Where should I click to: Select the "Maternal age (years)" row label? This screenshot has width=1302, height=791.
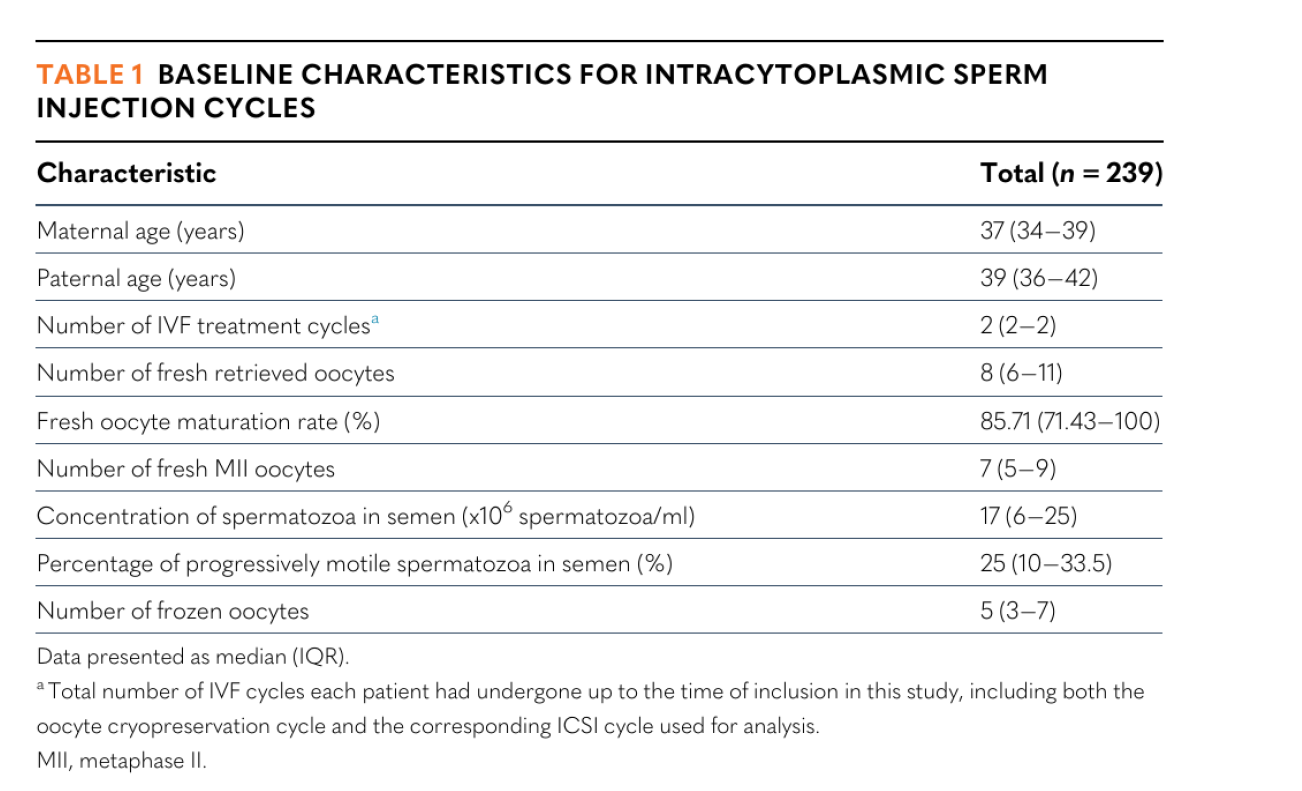click(x=140, y=231)
